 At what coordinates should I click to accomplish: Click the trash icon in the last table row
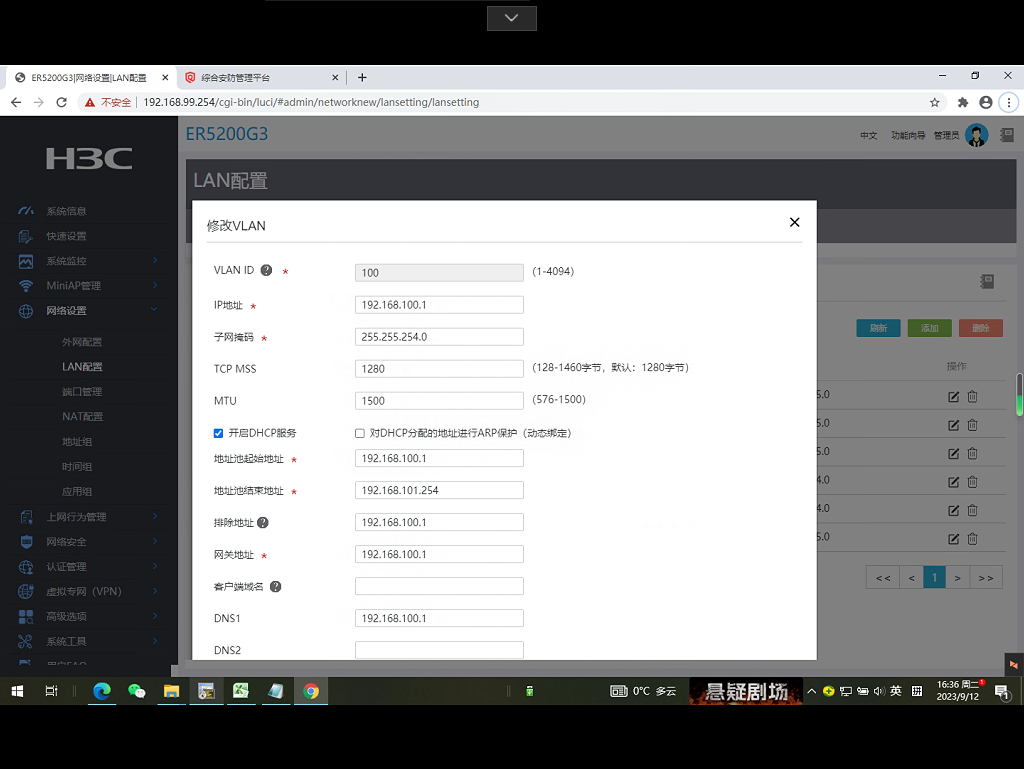[972, 539]
